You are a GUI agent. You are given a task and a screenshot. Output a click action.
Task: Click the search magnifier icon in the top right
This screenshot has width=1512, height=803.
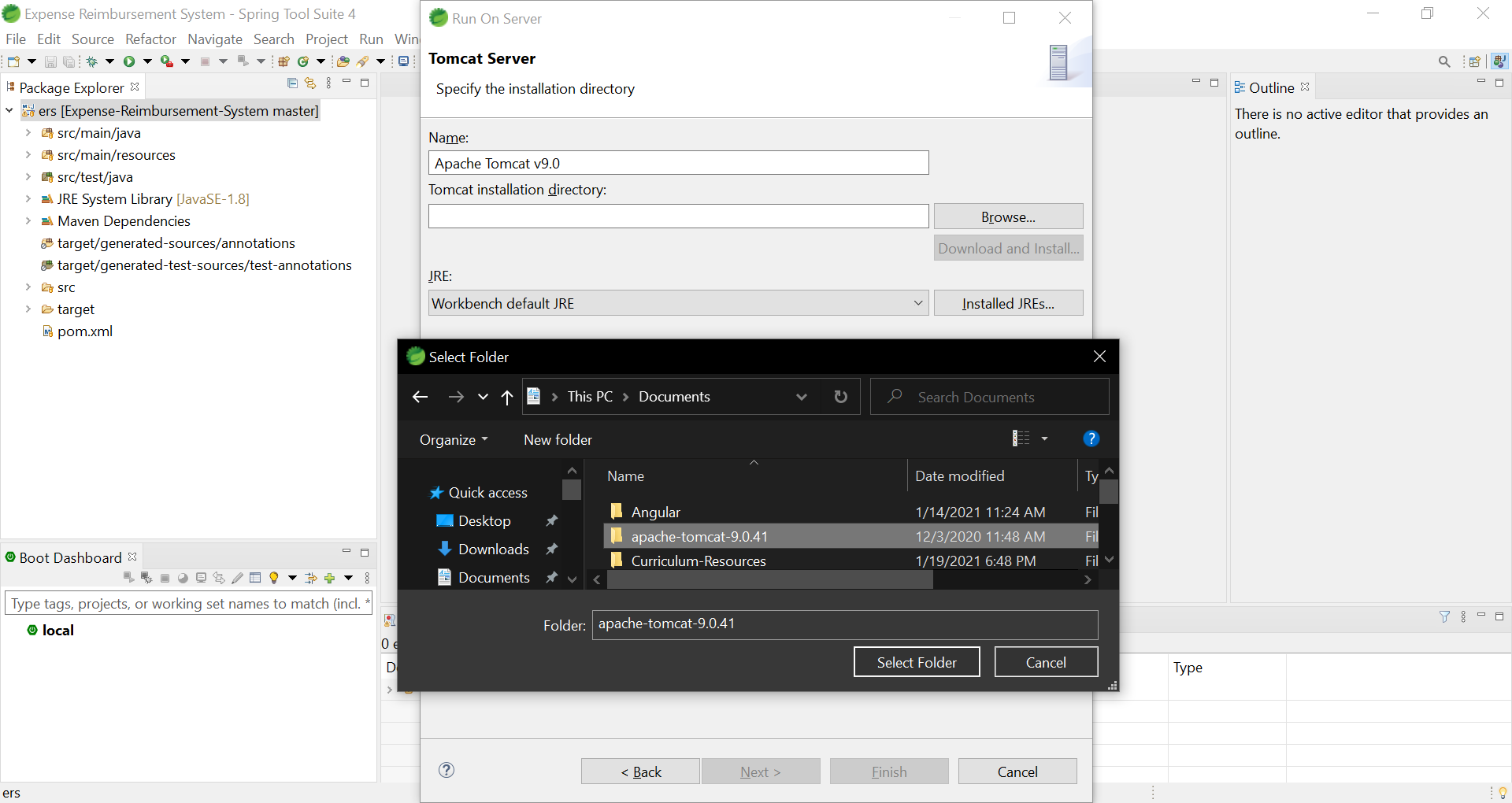pyautogui.click(x=1444, y=61)
